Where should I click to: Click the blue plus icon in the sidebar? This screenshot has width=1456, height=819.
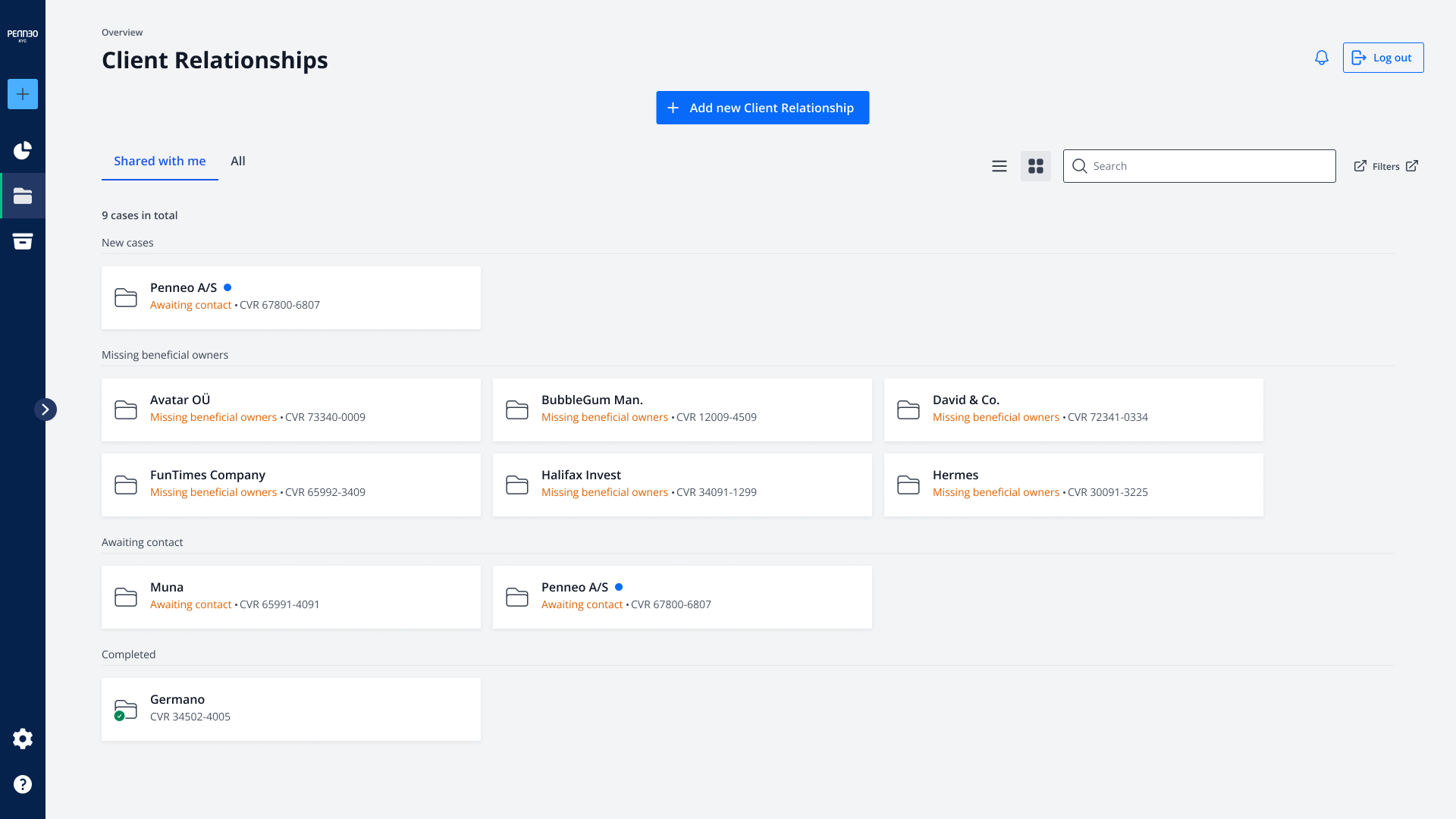(23, 94)
